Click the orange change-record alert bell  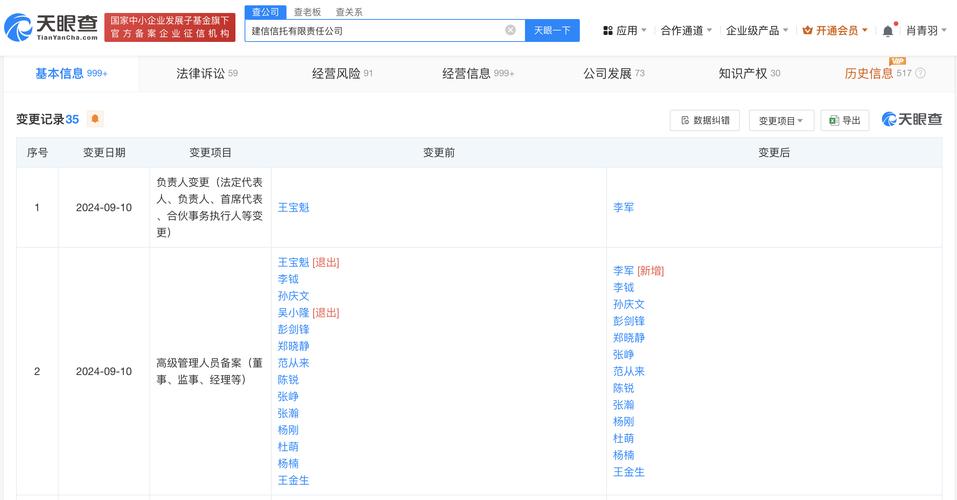point(95,119)
